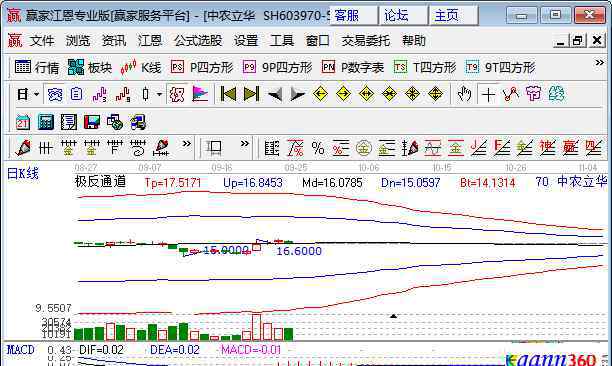Image resolution: width=612 pixels, height=366 pixels.
Task: Jump to first bar with skip-back arrow
Action: [228, 94]
